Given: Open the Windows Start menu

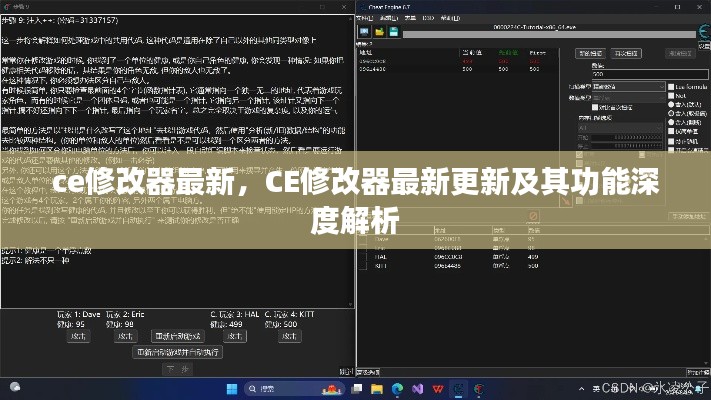Looking at the screenshot, I should [232, 389].
